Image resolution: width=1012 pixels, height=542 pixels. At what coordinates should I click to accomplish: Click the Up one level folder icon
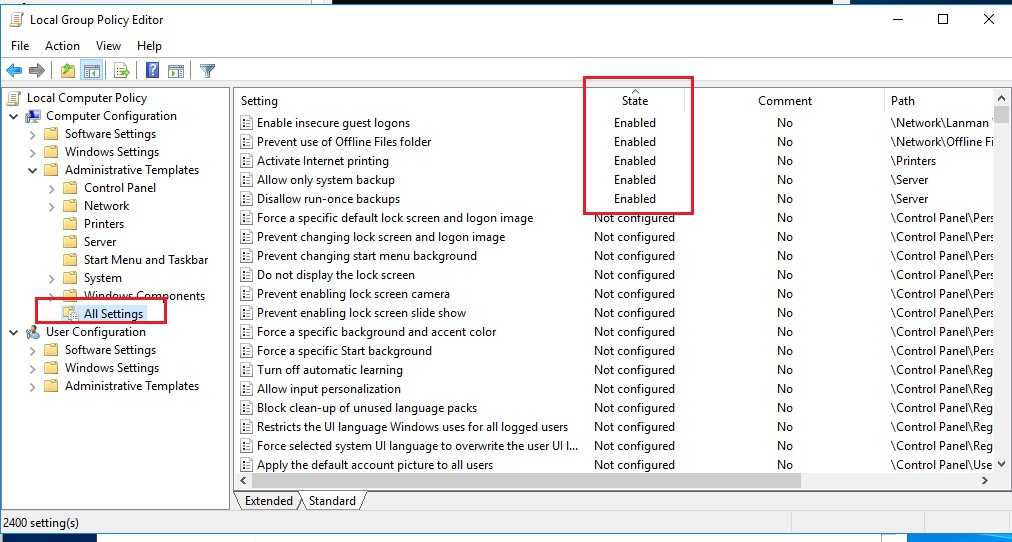point(67,70)
